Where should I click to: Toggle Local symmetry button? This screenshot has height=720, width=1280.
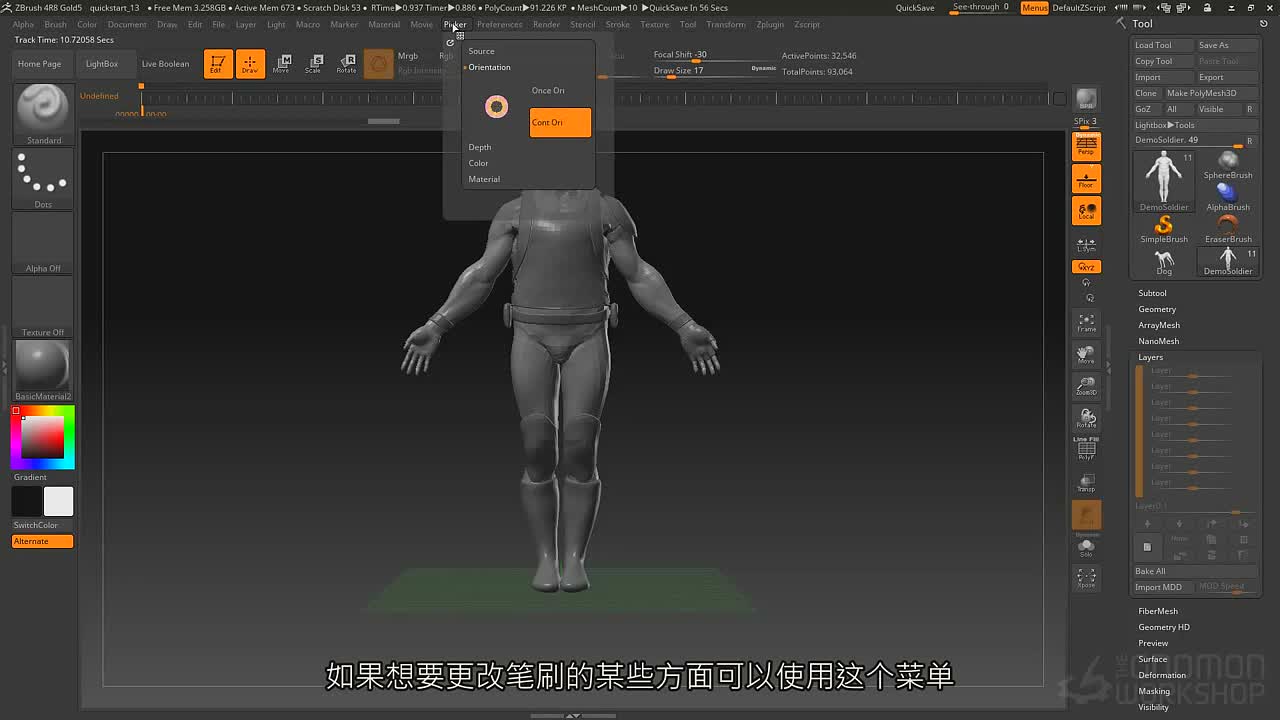point(1086,211)
